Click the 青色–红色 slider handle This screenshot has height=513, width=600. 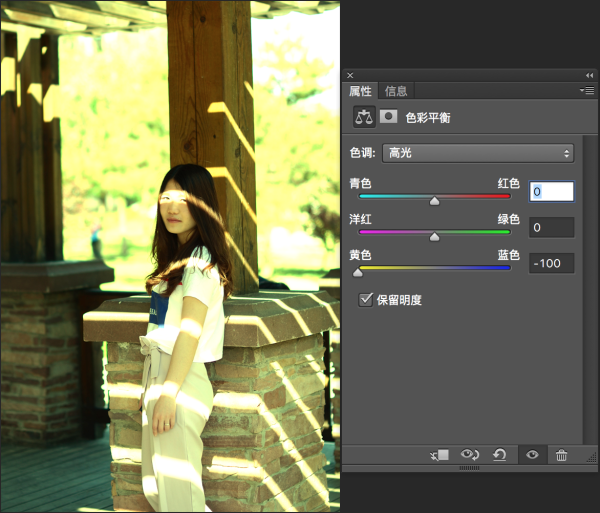[x=434, y=201]
